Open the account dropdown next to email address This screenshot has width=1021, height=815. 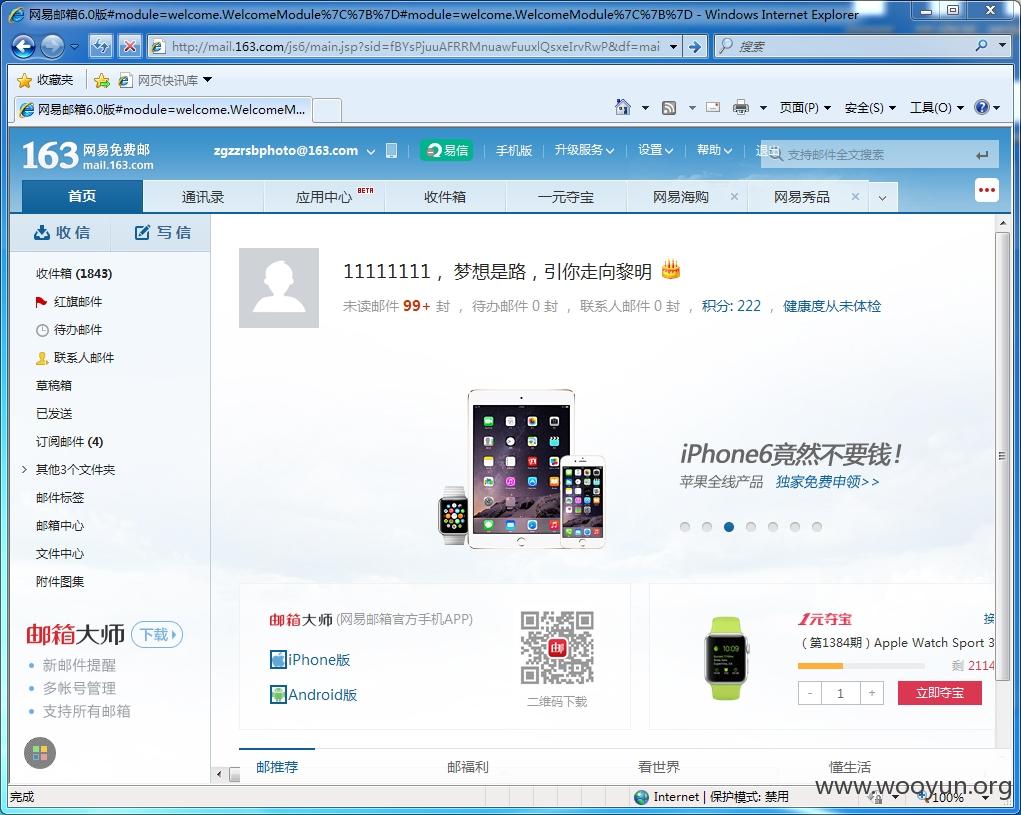pyautogui.click(x=371, y=151)
